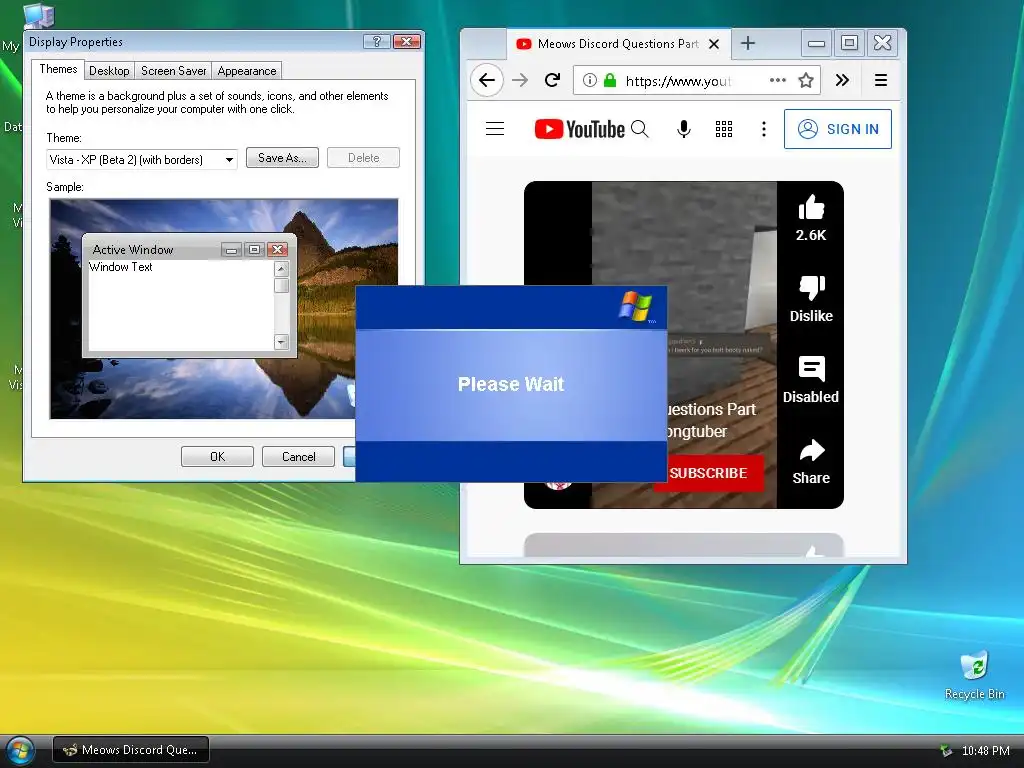Screen dimensions: 1024x768
Task: Select the Recycle Bin desktop icon
Action: pyautogui.click(x=974, y=675)
